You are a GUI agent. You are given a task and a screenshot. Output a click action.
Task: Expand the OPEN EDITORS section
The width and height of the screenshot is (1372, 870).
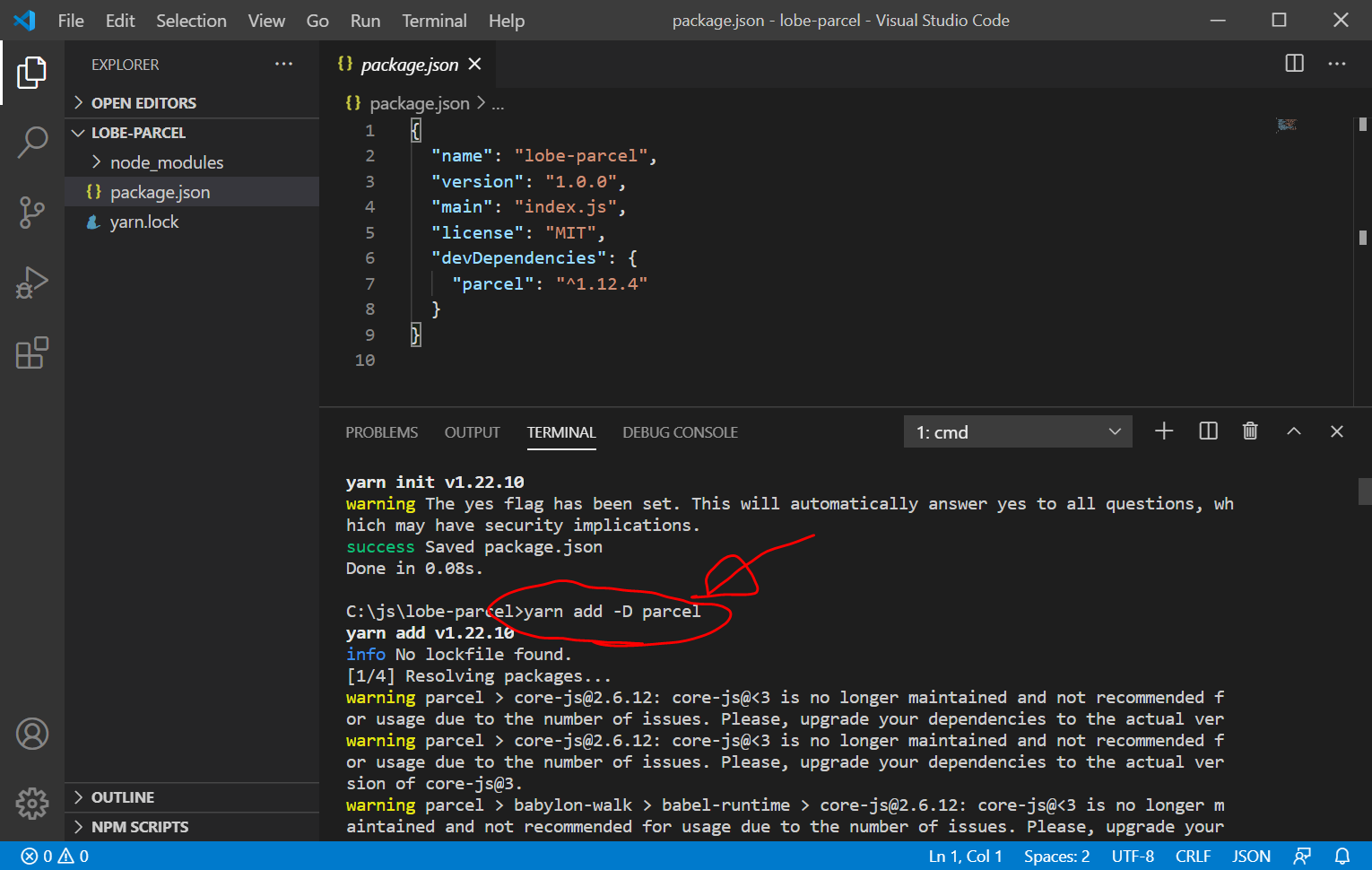tap(192, 103)
